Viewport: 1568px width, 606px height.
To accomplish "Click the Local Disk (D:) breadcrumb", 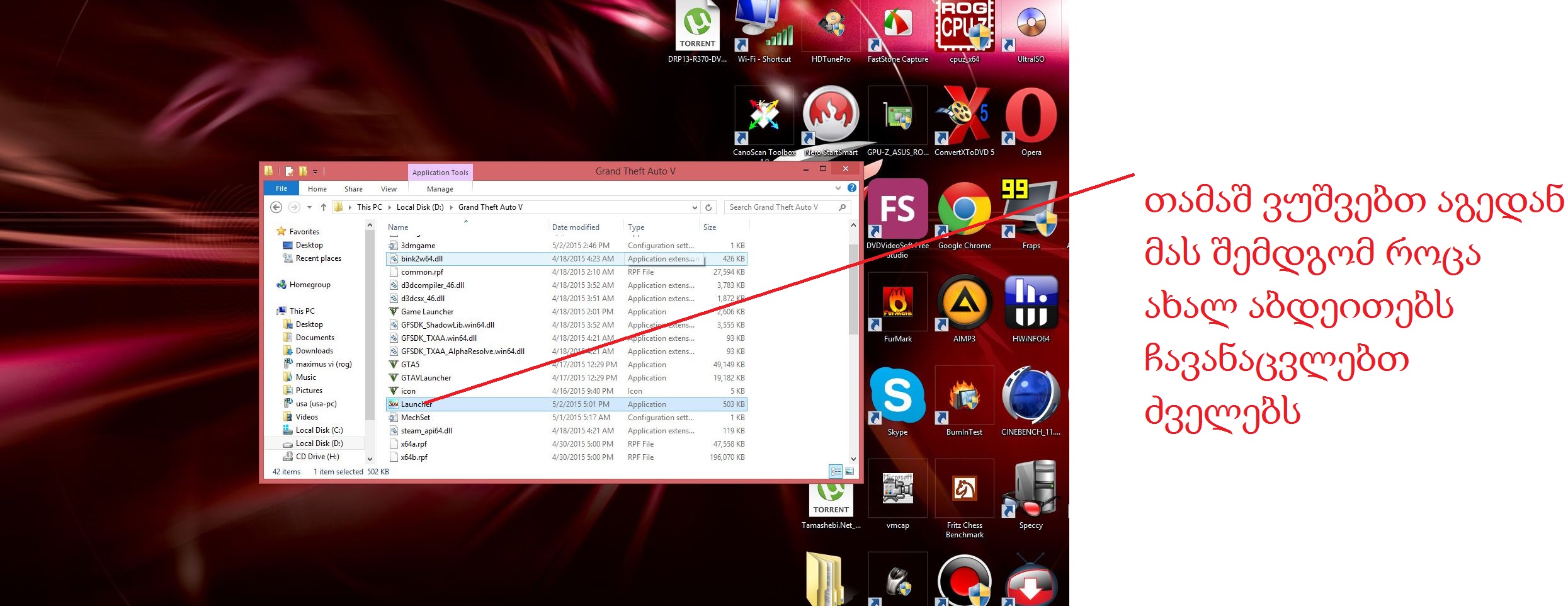I will 420,207.
